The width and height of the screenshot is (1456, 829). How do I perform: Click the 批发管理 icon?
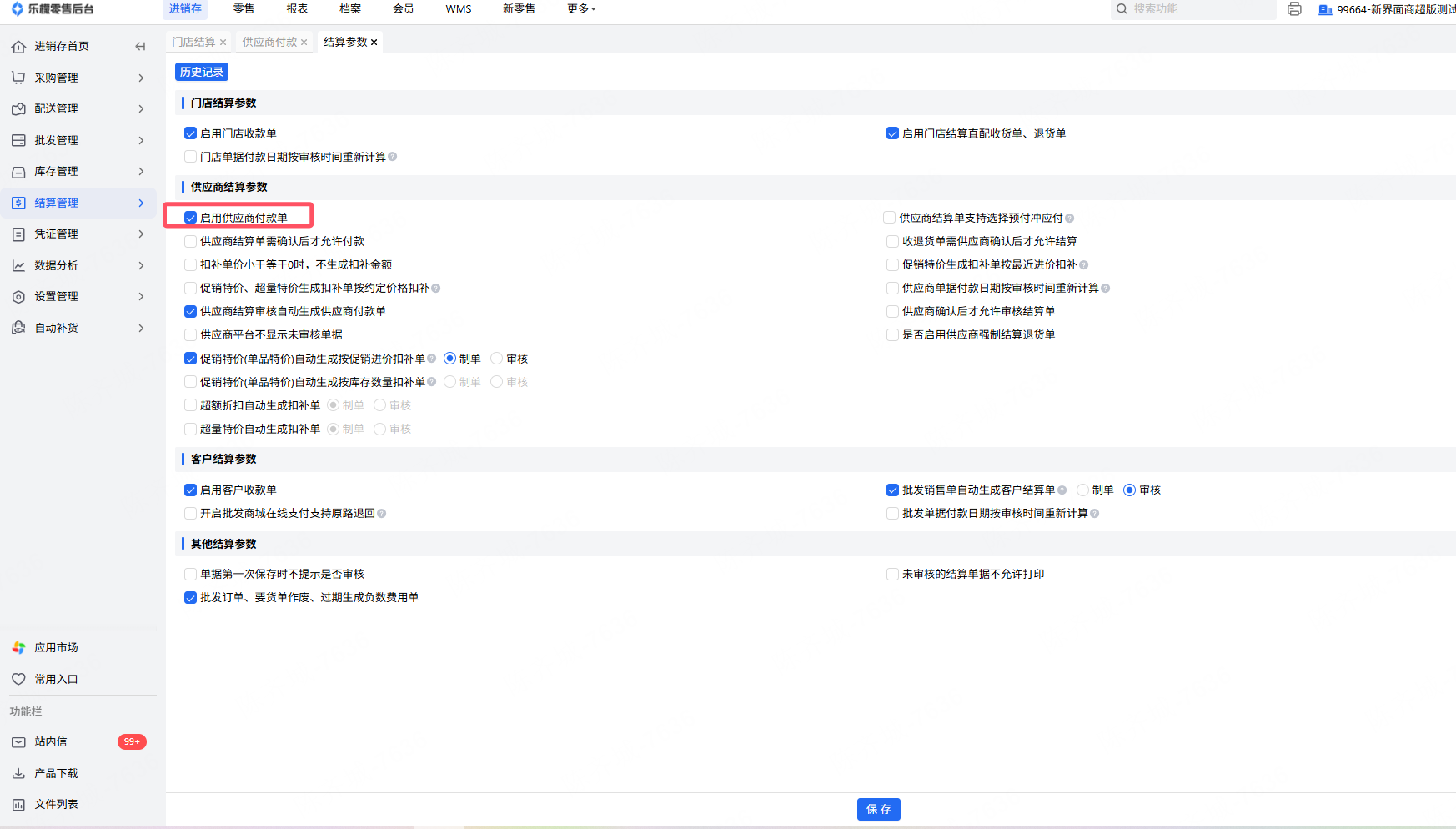point(18,140)
